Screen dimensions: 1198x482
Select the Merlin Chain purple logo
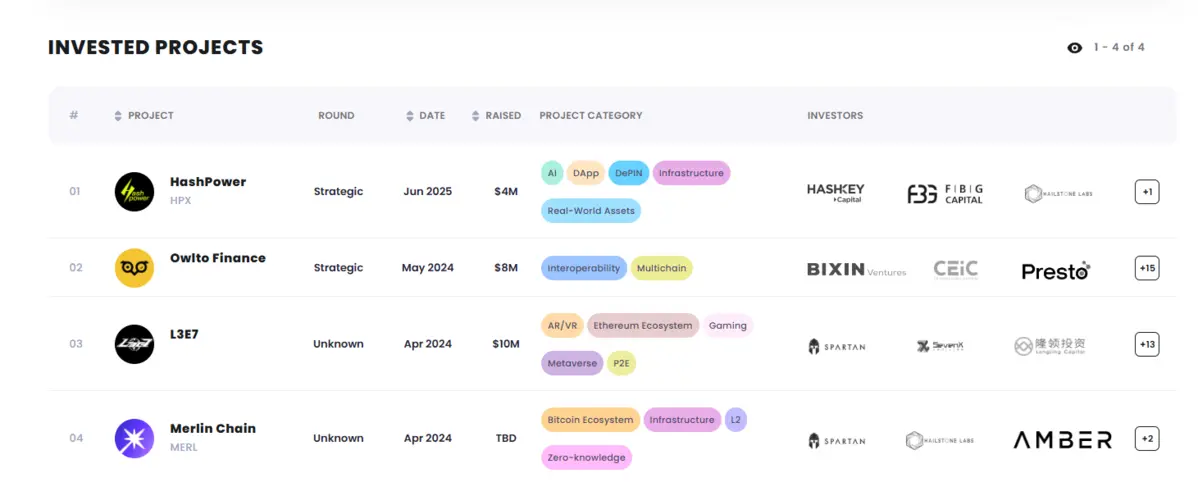[x=134, y=438]
